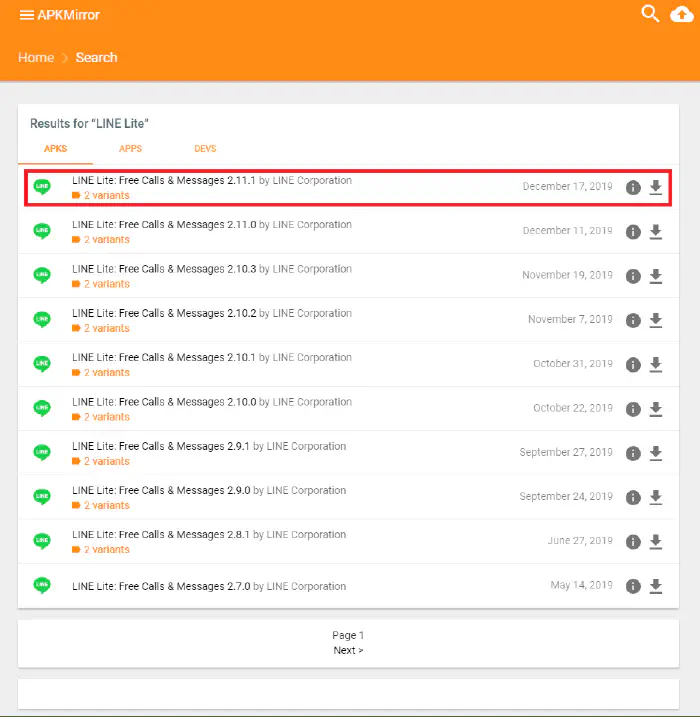This screenshot has height=717, width=700.
Task: Download LINE Lite 2.9.0 APK
Action: click(656, 498)
